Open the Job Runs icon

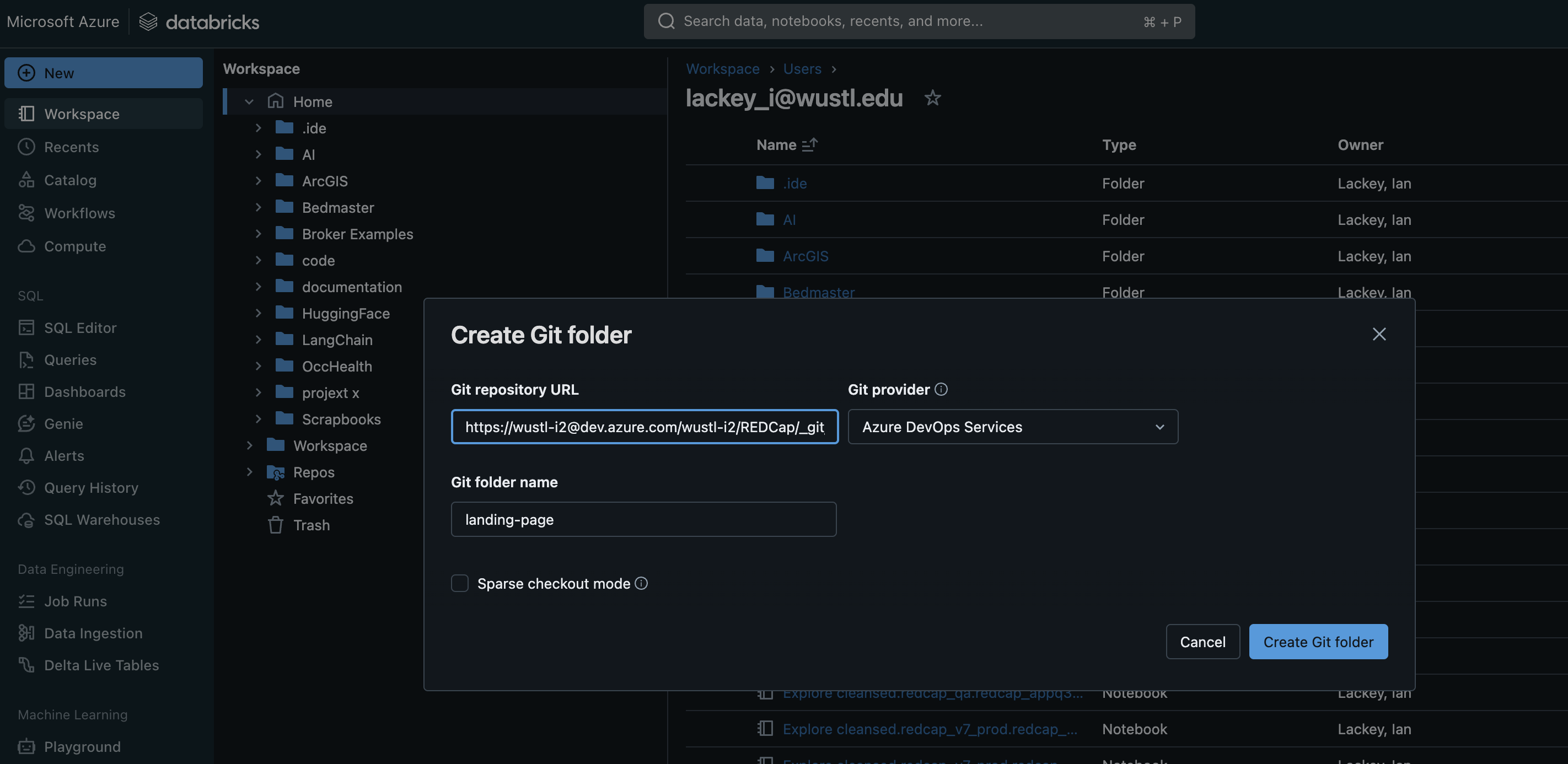pos(26,601)
